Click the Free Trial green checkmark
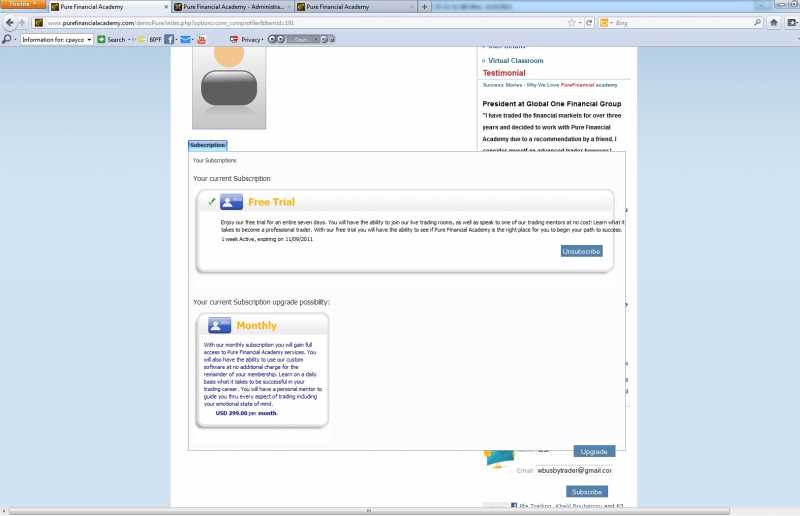This screenshot has height=516, width=800. tap(211, 202)
